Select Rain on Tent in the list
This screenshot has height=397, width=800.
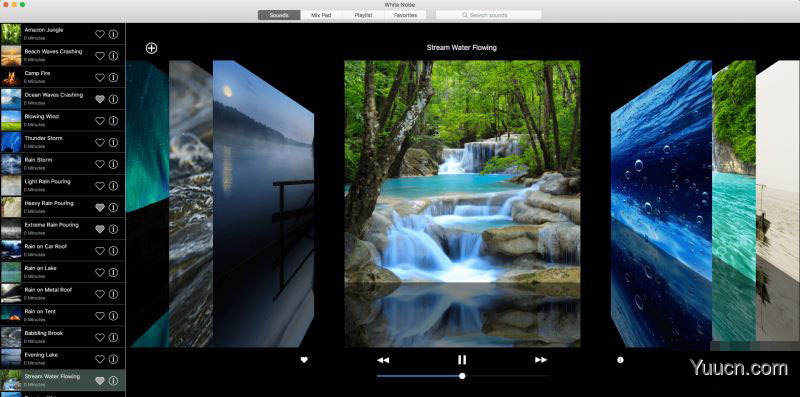62,316
